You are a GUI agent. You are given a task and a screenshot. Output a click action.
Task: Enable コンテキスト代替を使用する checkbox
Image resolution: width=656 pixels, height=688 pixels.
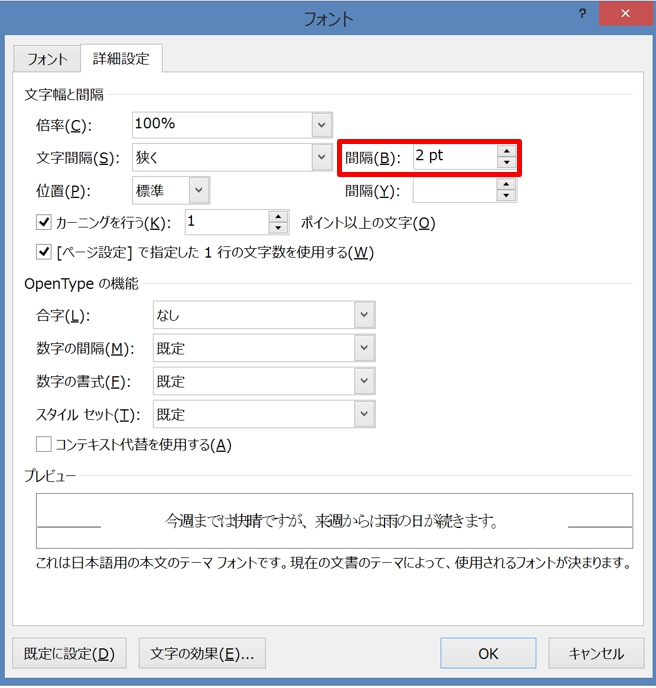(x=44, y=444)
